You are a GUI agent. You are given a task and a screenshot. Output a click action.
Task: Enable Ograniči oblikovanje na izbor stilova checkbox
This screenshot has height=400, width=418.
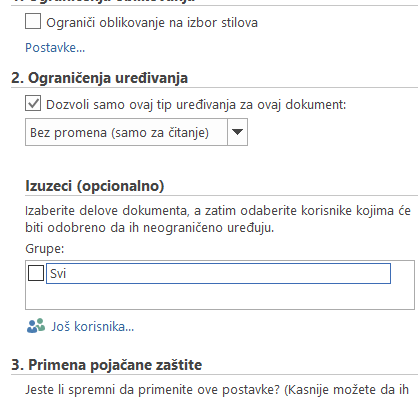coord(33,21)
